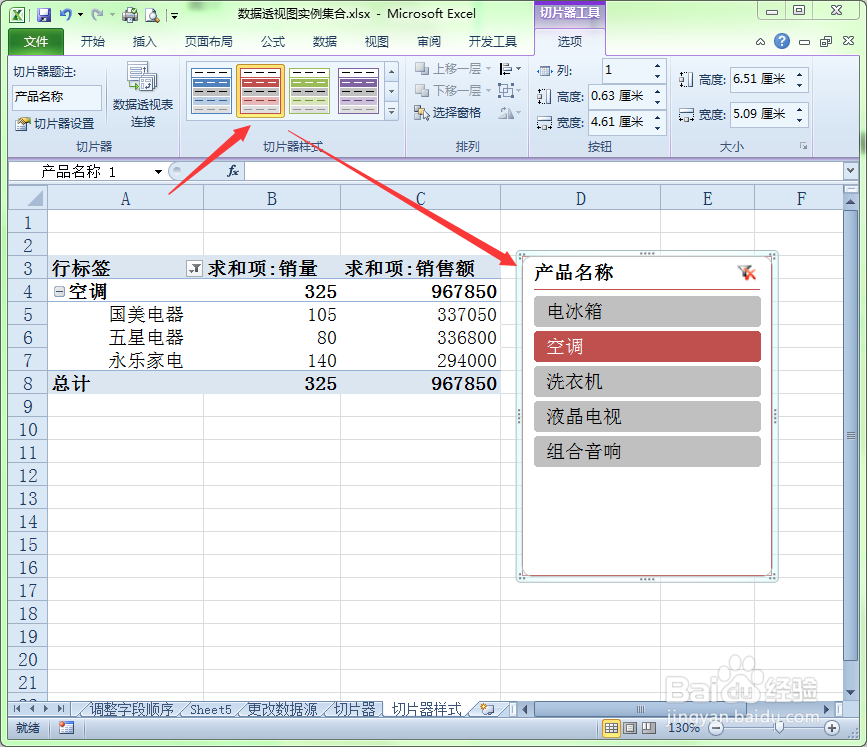Open size dialog launcher
Screen dimensions: 867x747
click(x=803, y=146)
